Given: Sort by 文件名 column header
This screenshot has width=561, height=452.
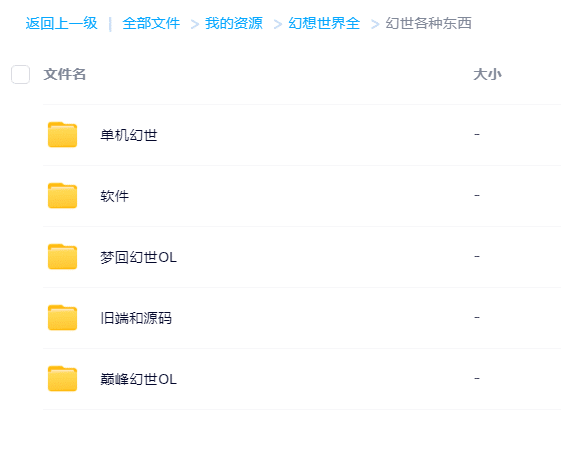Looking at the screenshot, I should pyautogui.click(x=65, y=74).
